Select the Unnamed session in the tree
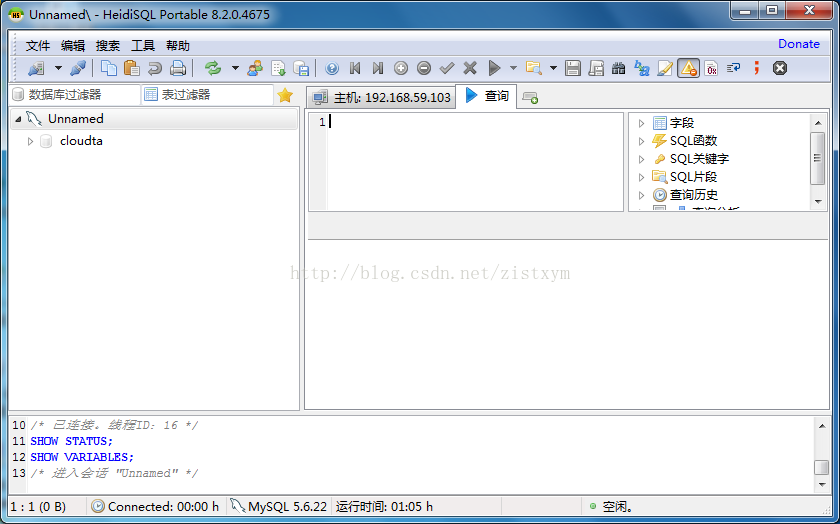This screenshot has height=524, width=840. (76, 118)
